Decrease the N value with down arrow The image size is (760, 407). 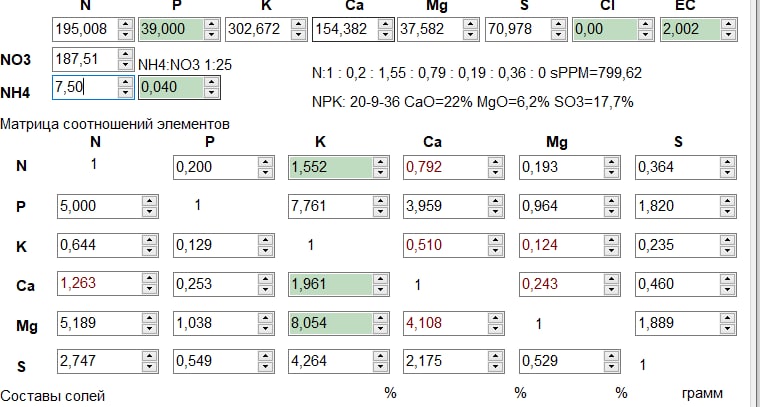tap(126, 34)
